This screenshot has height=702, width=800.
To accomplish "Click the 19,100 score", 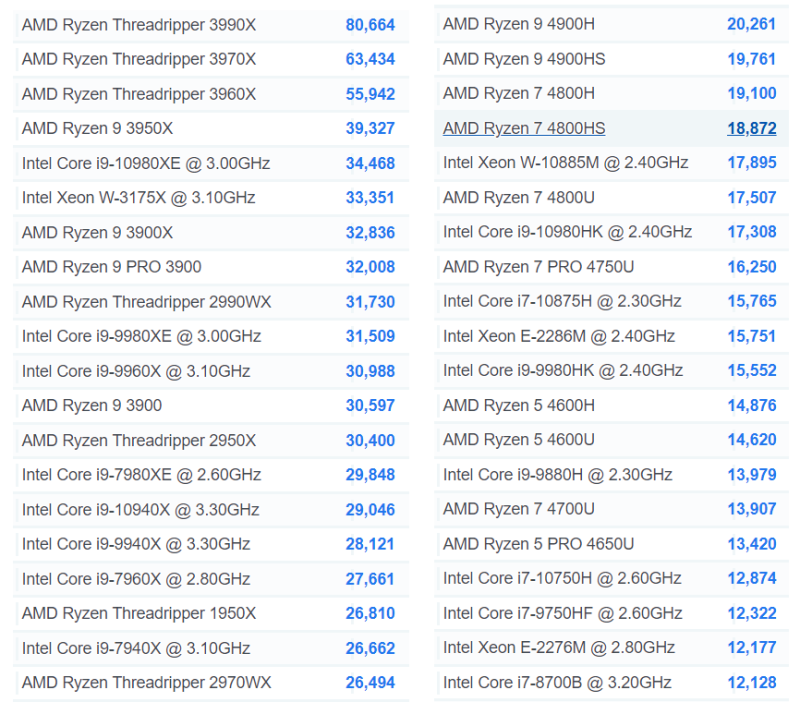I will tap(752, 93).
